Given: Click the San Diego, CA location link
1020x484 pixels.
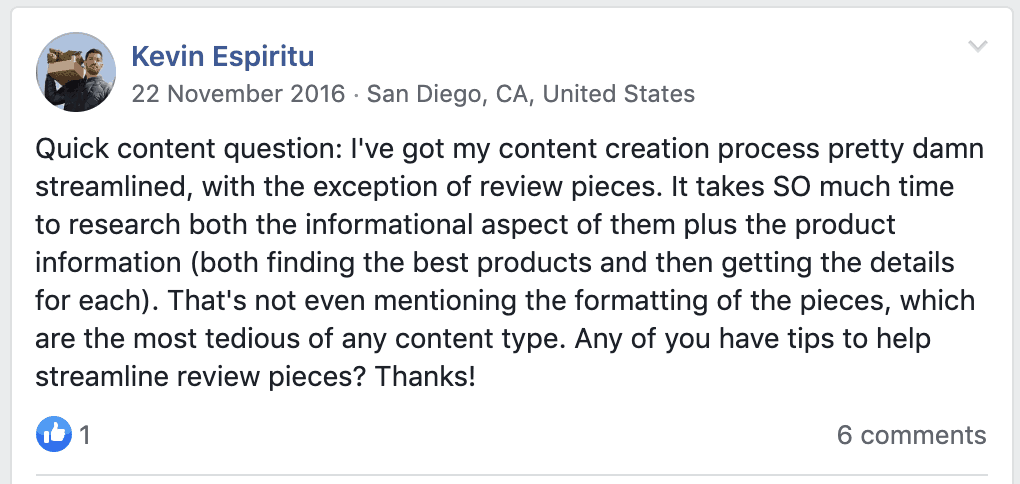Looking at the screenshot, I should [x=441, y=95].
